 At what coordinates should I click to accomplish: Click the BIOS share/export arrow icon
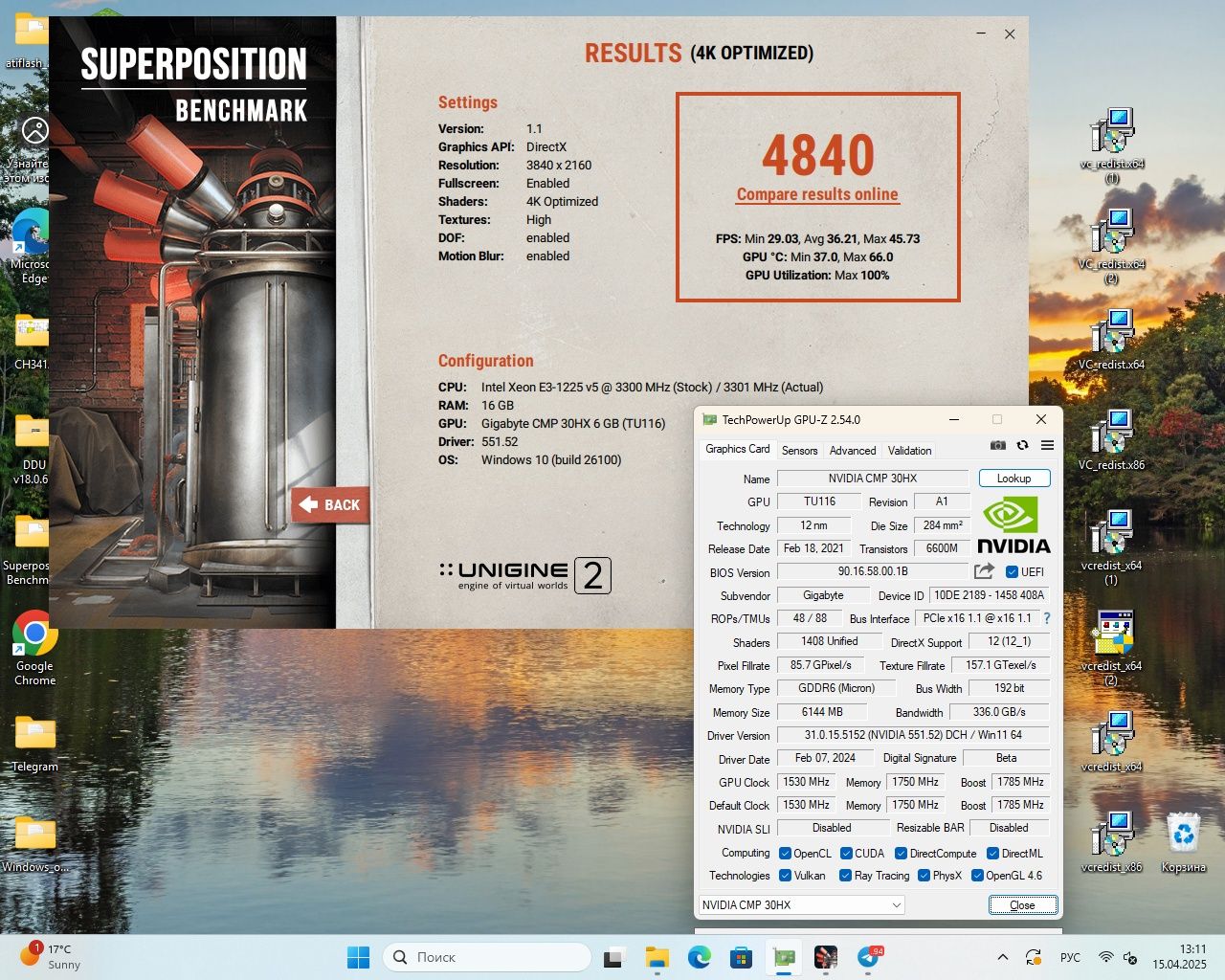click(984, 571)
